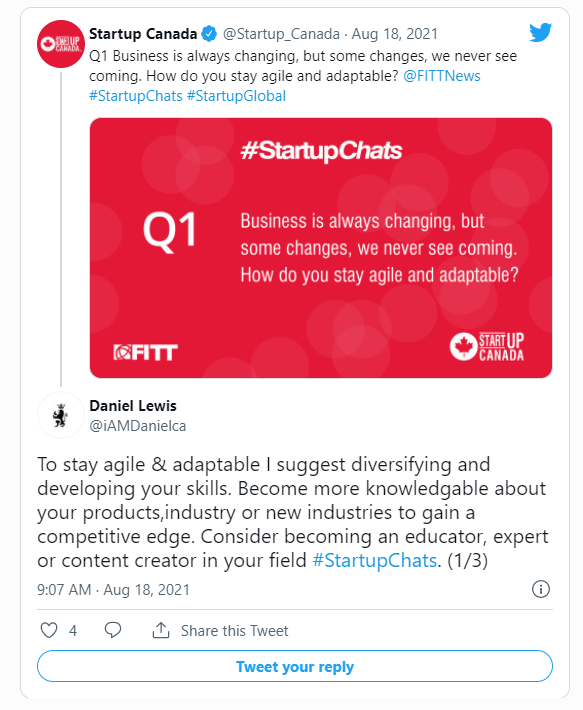Click the @iAMDanielca handle

(x=138, y=426)
